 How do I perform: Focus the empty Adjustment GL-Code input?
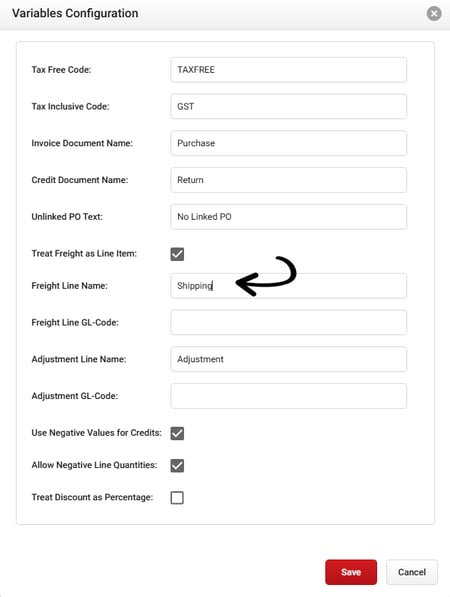(x=289, y=396)
